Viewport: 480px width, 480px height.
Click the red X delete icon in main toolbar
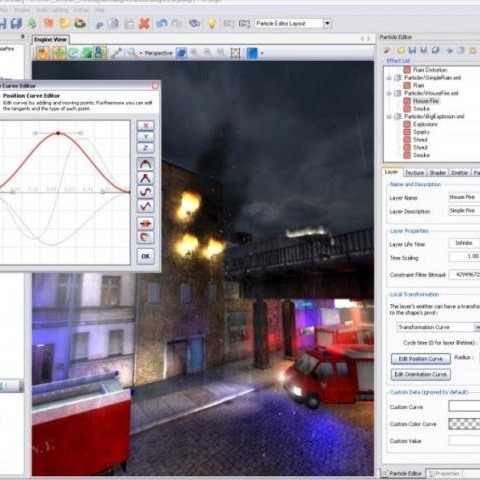coord(144,24)
